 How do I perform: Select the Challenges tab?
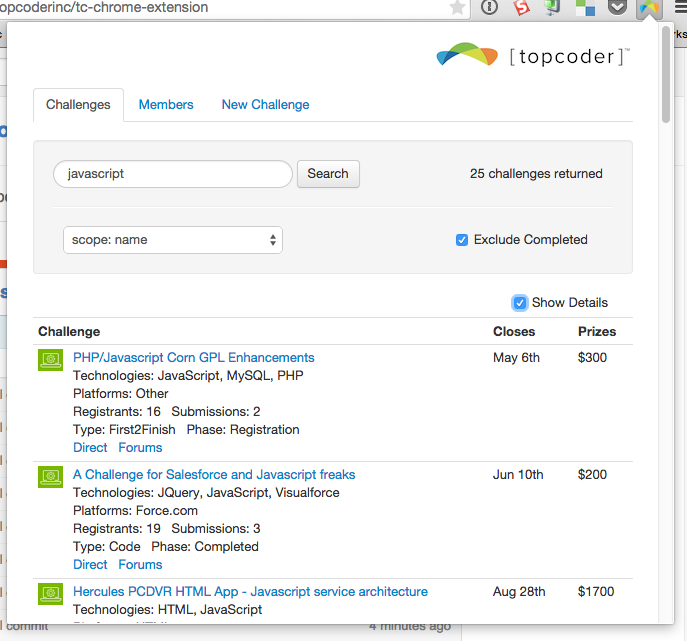[78, 105]
